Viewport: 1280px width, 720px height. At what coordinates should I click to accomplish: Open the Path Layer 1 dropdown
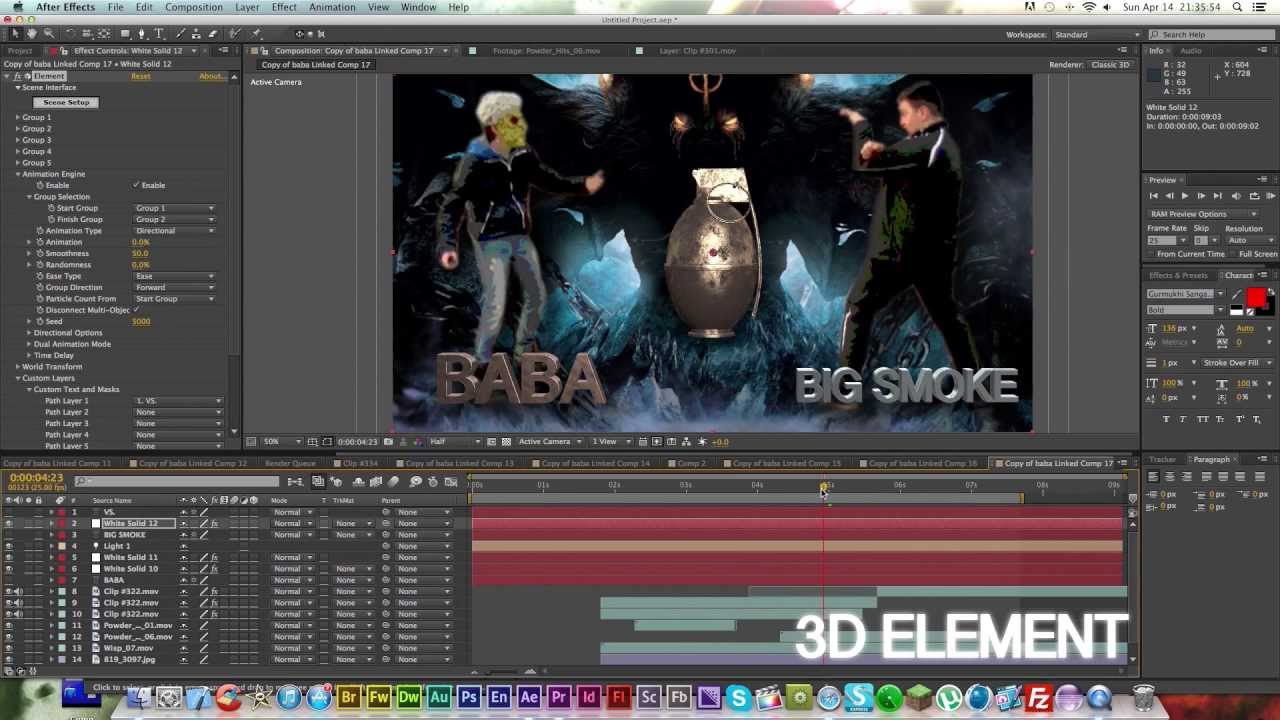click(178, 401)
